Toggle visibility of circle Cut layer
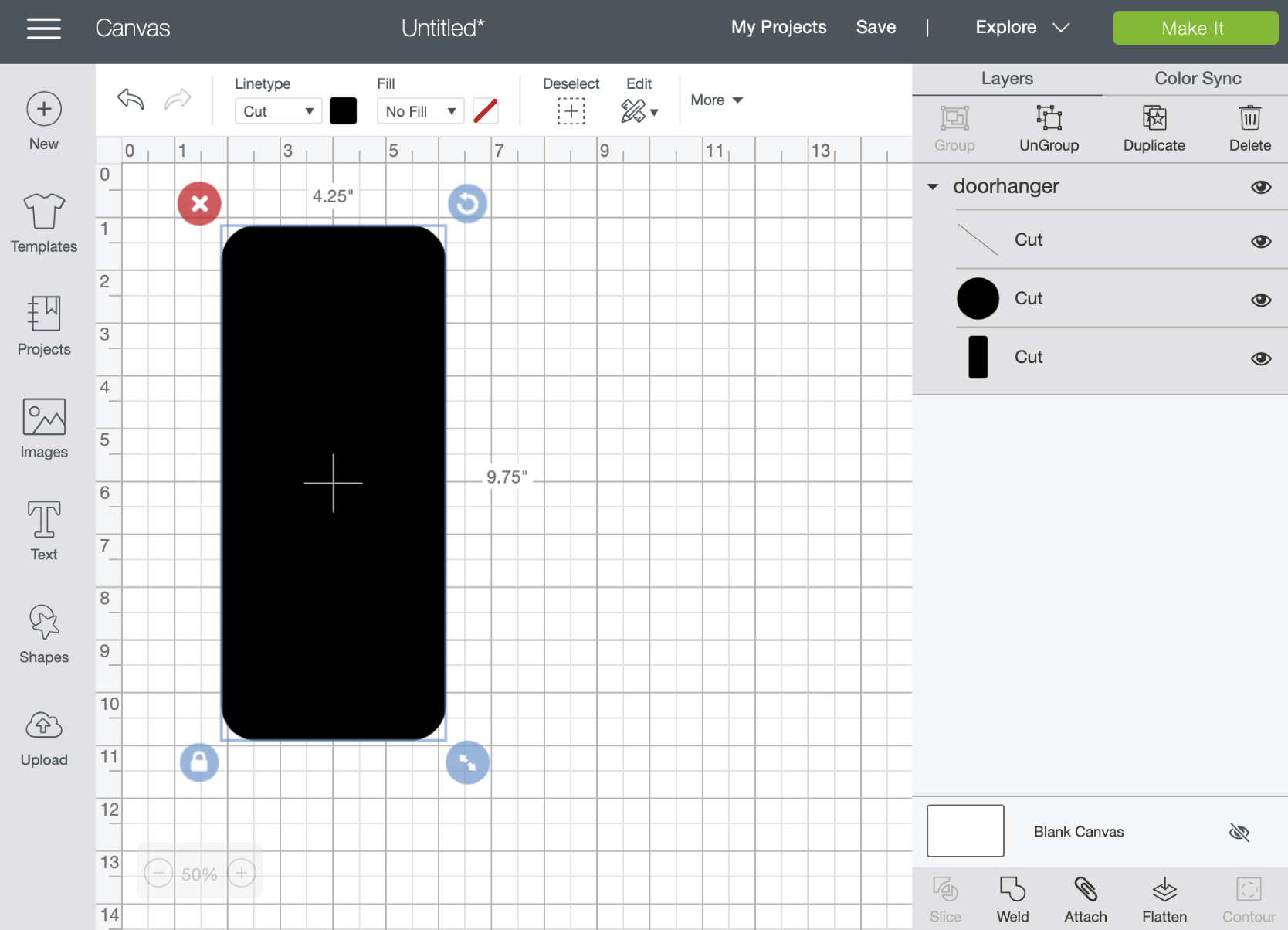1288x930 pixels. tap(1260, 300)
